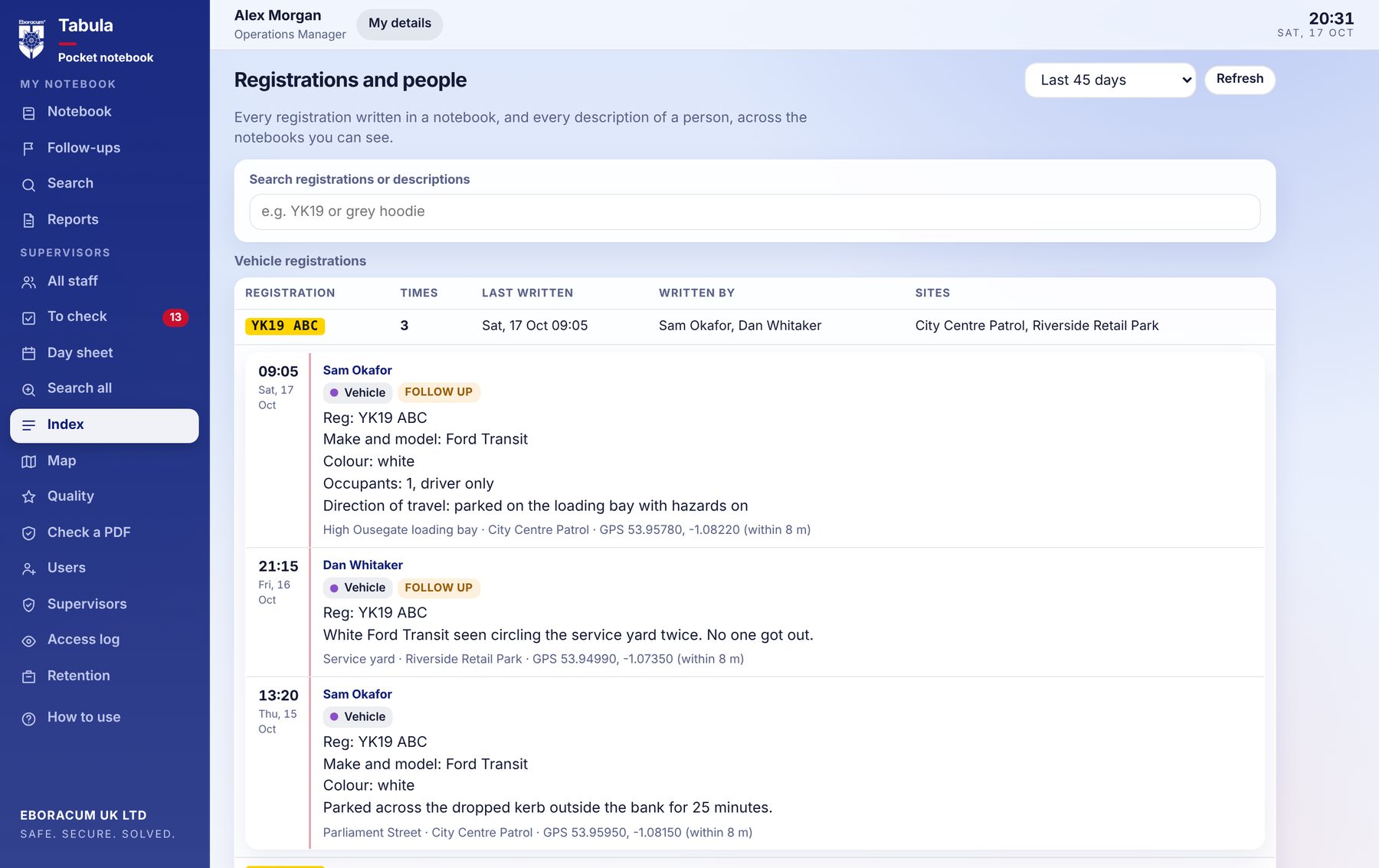The width and height of the screenshot is (1379, 868).
Task: Click the Check a PDF shield icon
Action: [29, 533]
